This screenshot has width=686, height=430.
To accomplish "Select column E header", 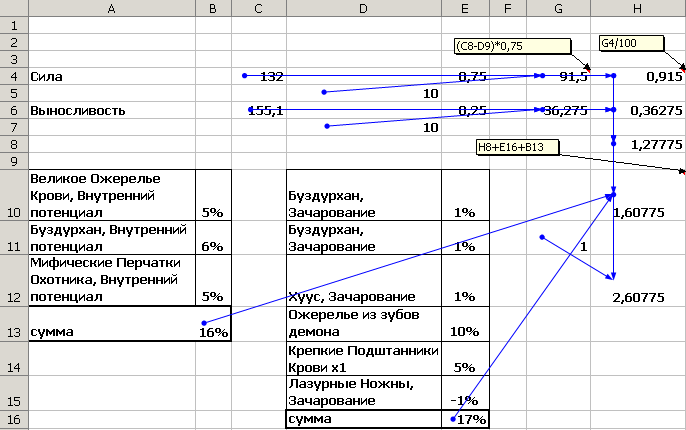I will pyautogui.click(x=466, y=8).
